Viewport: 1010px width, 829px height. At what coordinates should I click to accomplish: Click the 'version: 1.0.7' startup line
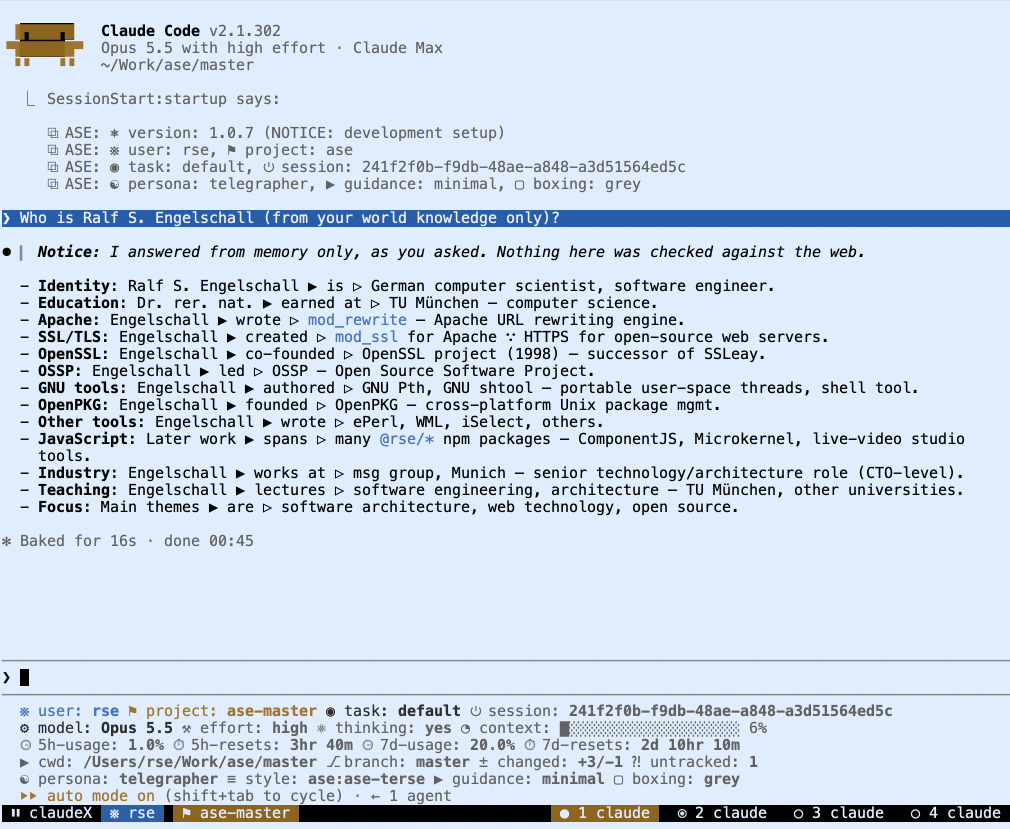(x=276, y=133)
